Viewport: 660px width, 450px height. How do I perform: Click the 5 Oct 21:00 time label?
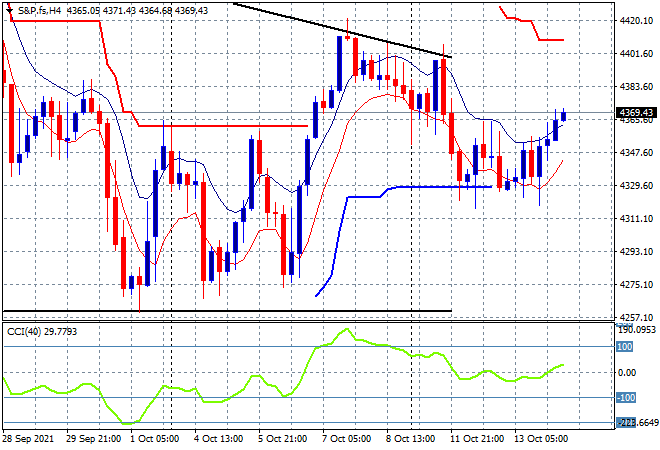[x=282, y=439]
